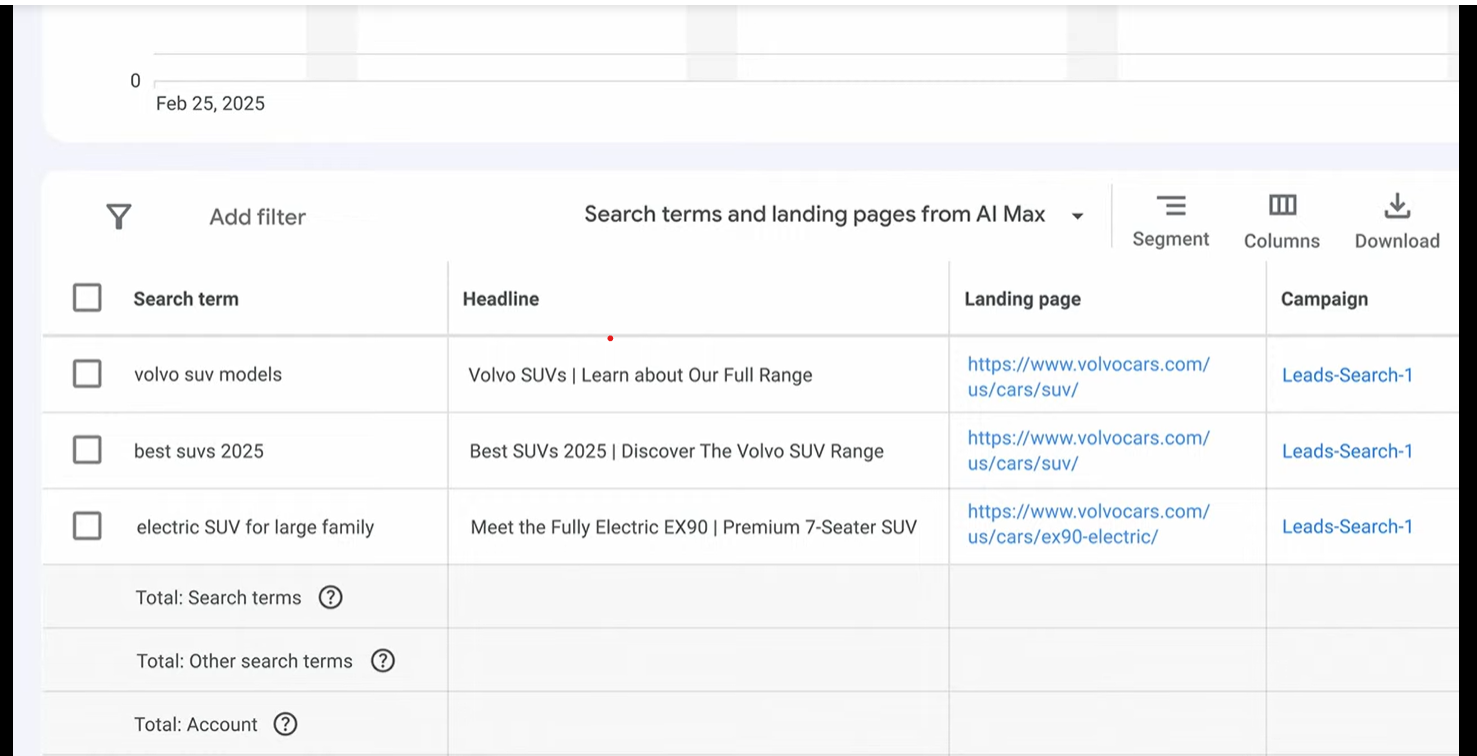Screen dimensions: 1477x756
Task: Open the Segment icon menu
Action: click(x=1171, y=206)
